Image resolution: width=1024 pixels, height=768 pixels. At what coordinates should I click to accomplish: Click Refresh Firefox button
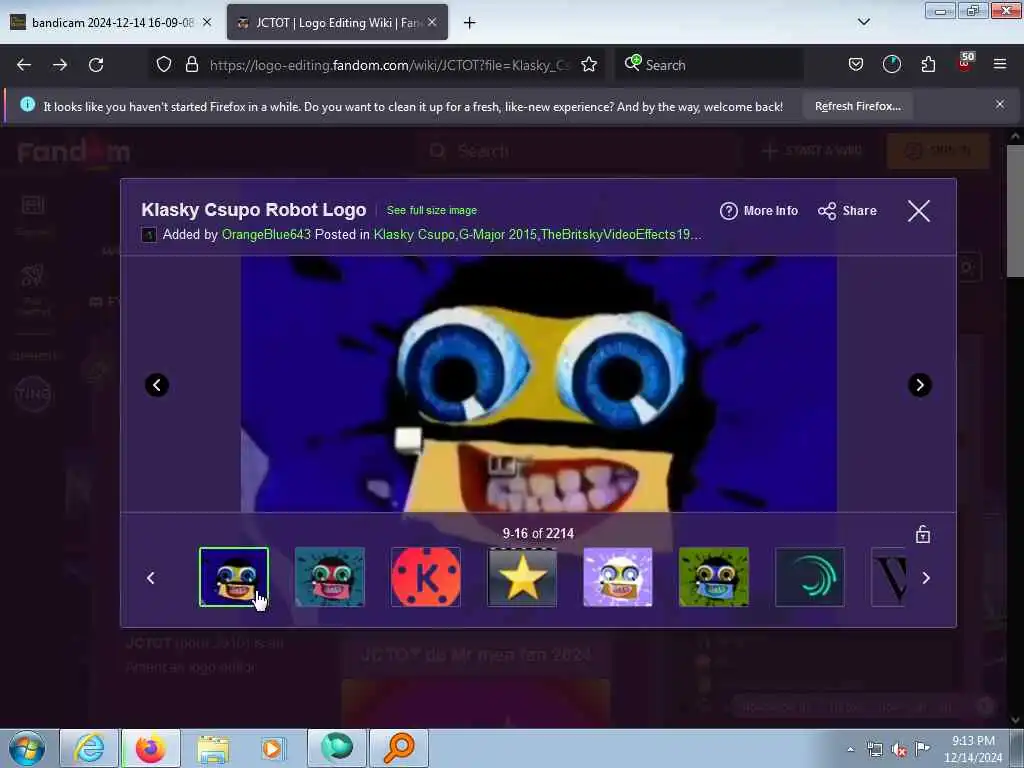pyautogui.click(x=857, y=106)
